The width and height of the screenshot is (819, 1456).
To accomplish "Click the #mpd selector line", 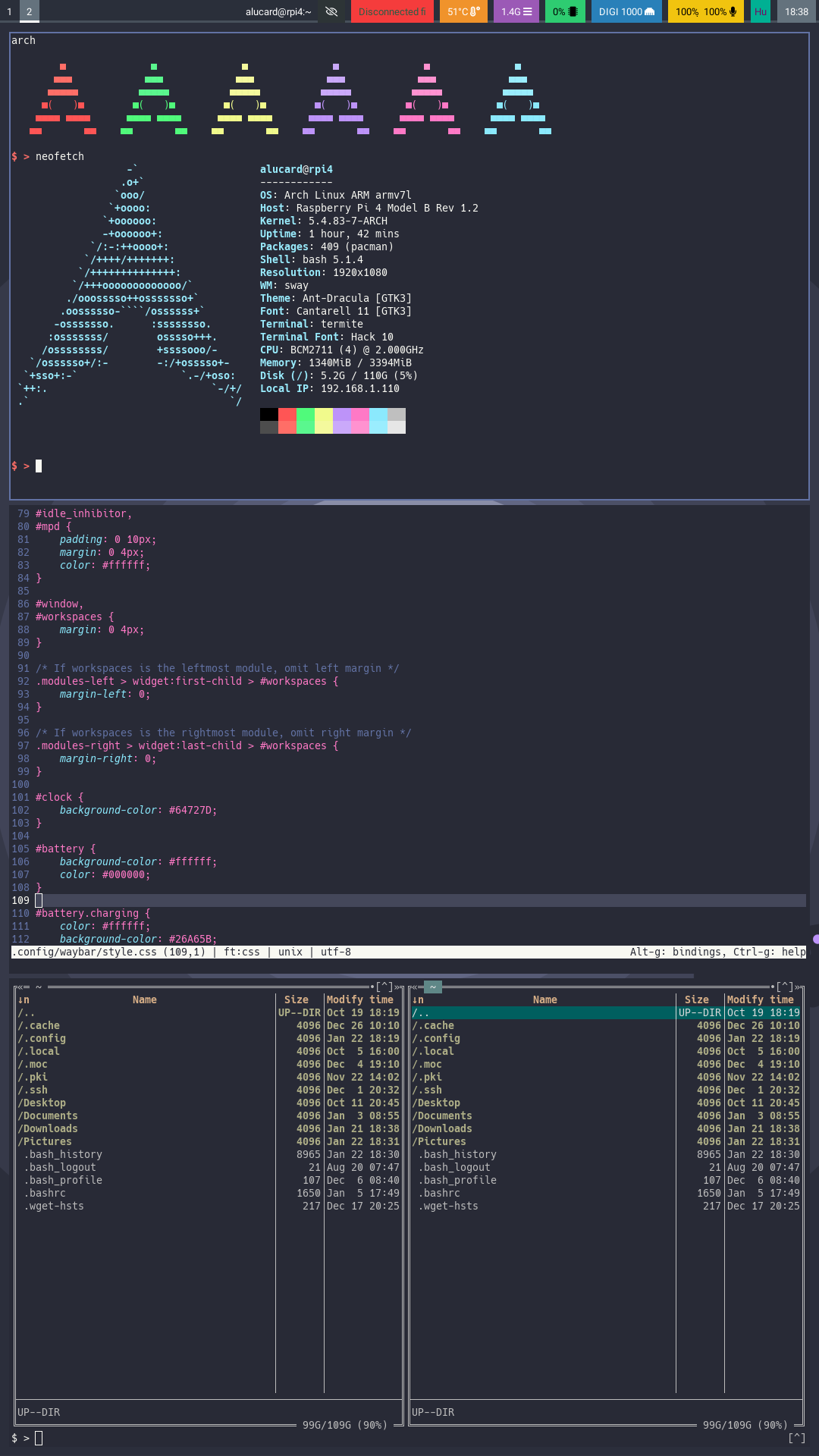I will pyautogui.click(x=53, y=526).
